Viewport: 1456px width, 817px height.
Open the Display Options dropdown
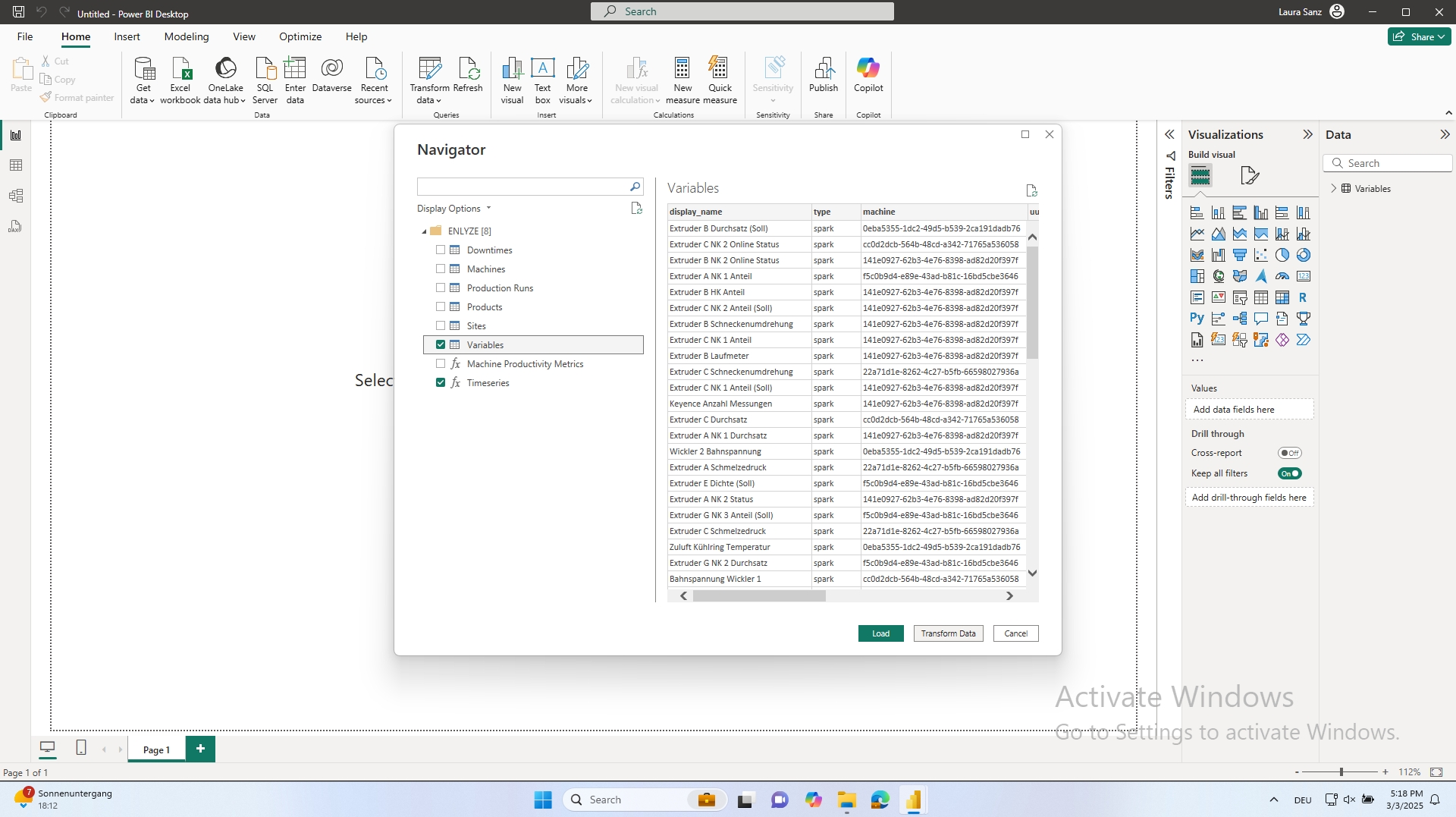tap(453, 209)
